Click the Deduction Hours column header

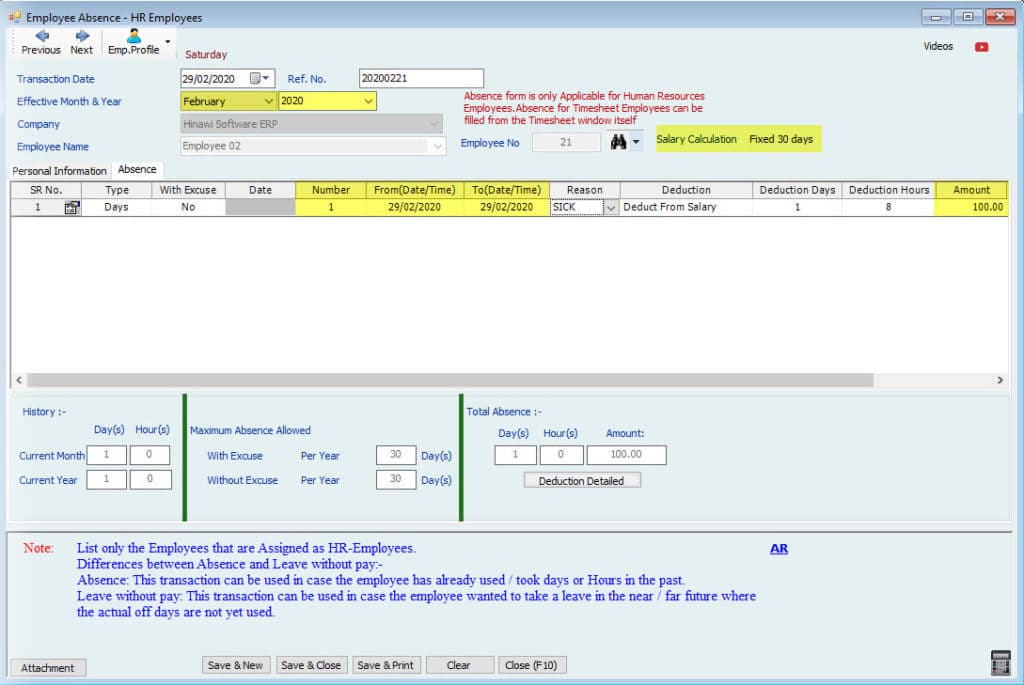click(888, 190)
